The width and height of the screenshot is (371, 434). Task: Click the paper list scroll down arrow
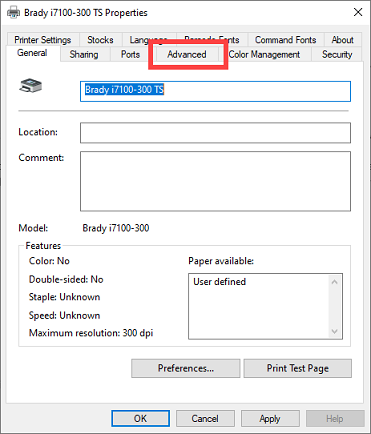(335, 331)
